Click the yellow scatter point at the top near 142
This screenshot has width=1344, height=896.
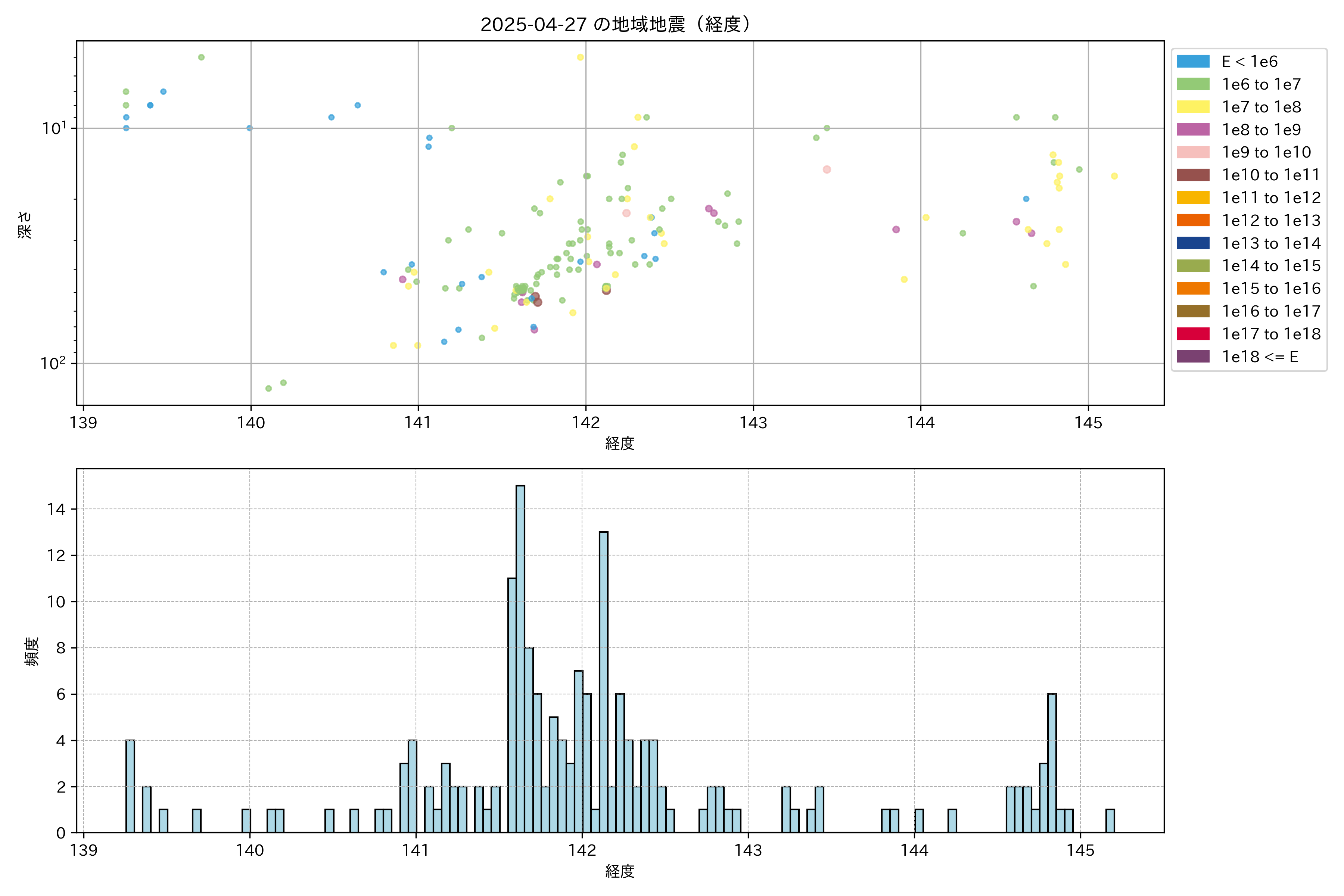(580, 57)
